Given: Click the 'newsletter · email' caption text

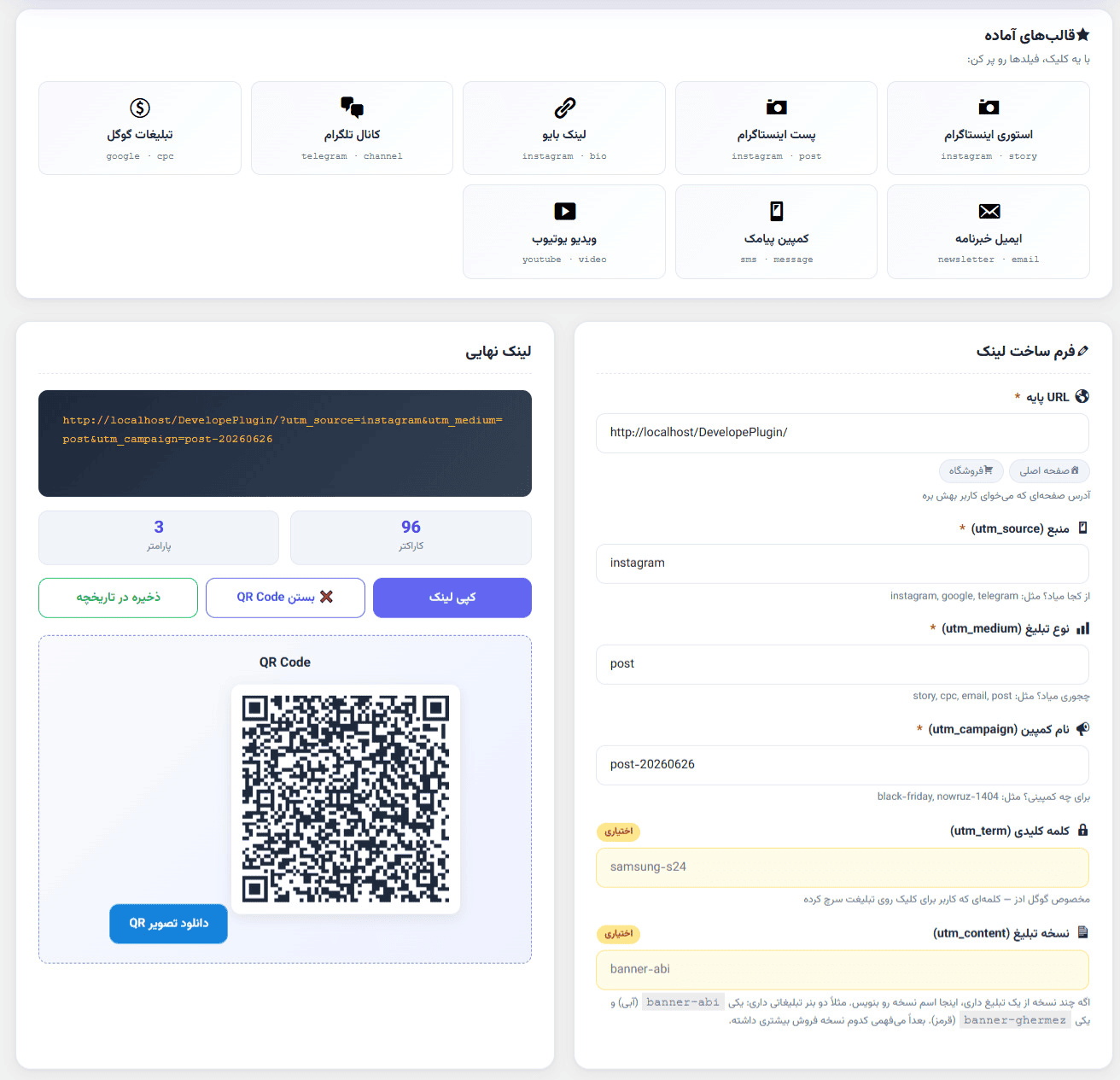Looking at the screenshot, I should [x=989, y=260].
